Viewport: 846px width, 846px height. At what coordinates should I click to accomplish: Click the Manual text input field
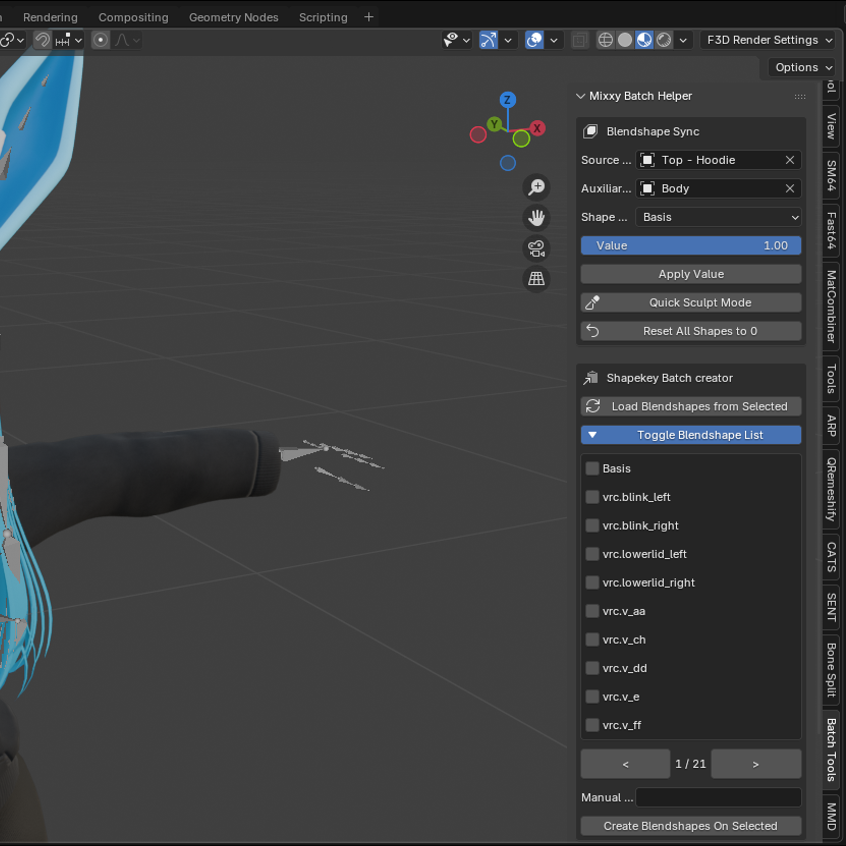718,797
